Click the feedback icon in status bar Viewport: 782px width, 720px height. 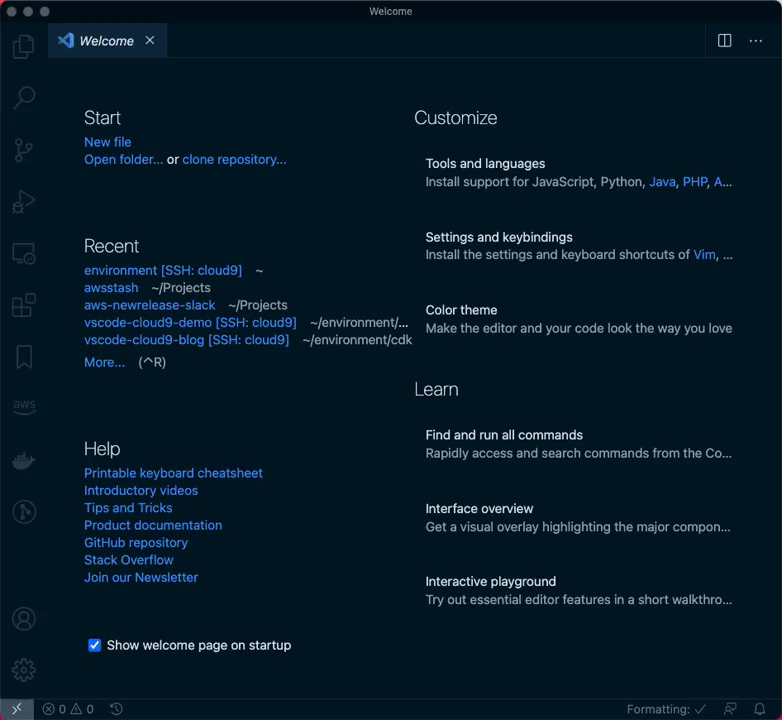tap(730, 709)
